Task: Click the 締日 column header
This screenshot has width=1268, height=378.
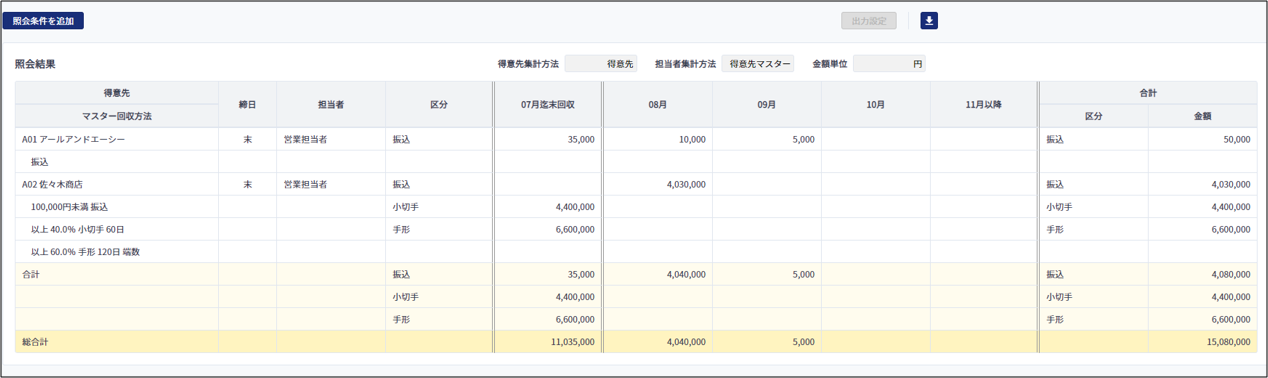Action: tap(248, 105)
